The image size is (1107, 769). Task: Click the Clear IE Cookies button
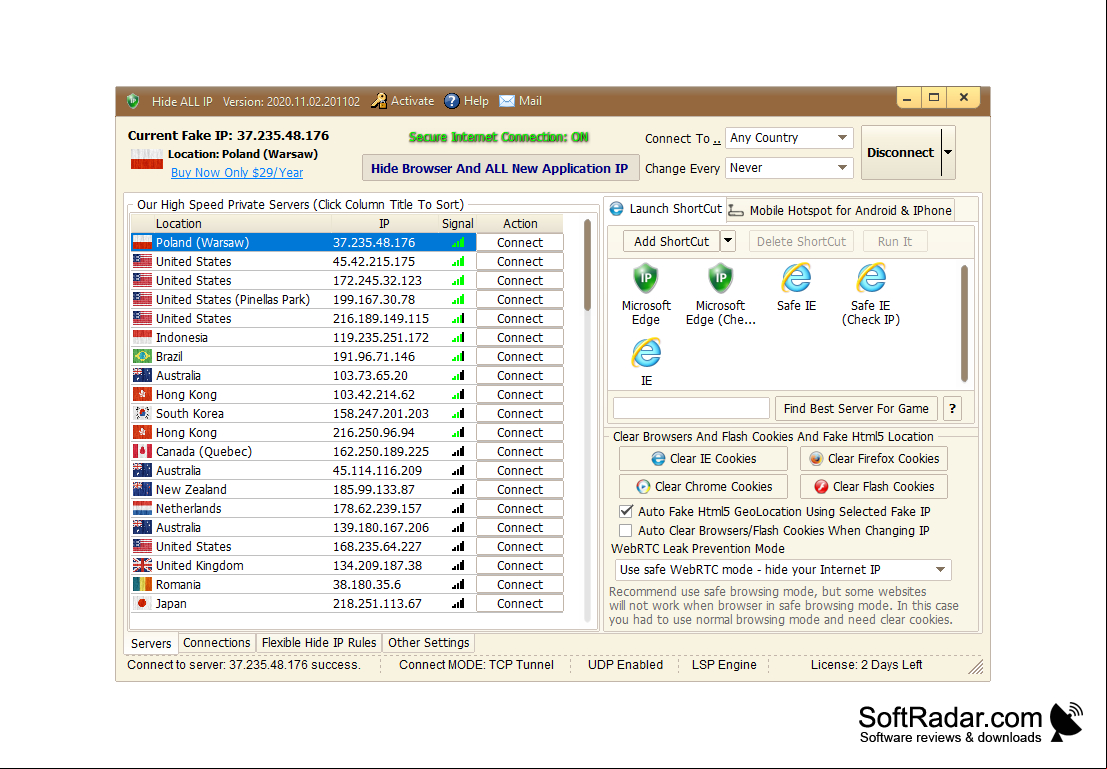click(x=703, y=459)
